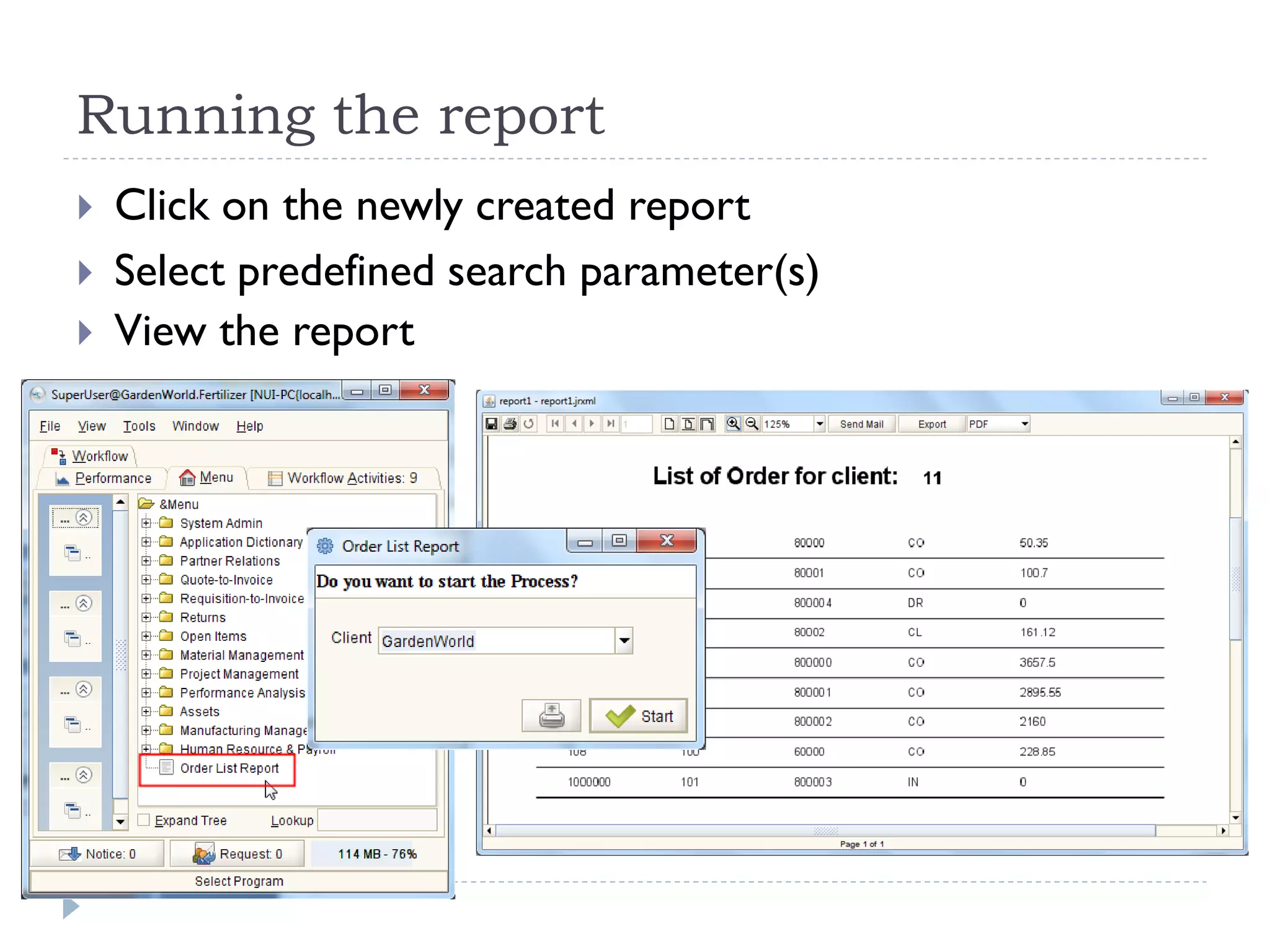Click the Notice: 0 button

tap(97, 854)
